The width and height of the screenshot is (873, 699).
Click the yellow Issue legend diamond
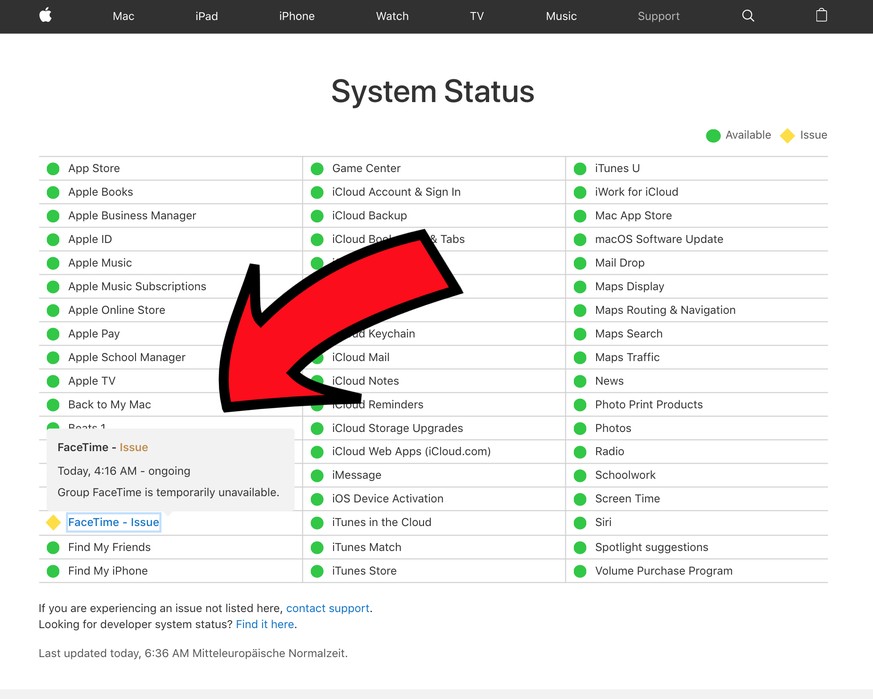click(x=787, y=136)
